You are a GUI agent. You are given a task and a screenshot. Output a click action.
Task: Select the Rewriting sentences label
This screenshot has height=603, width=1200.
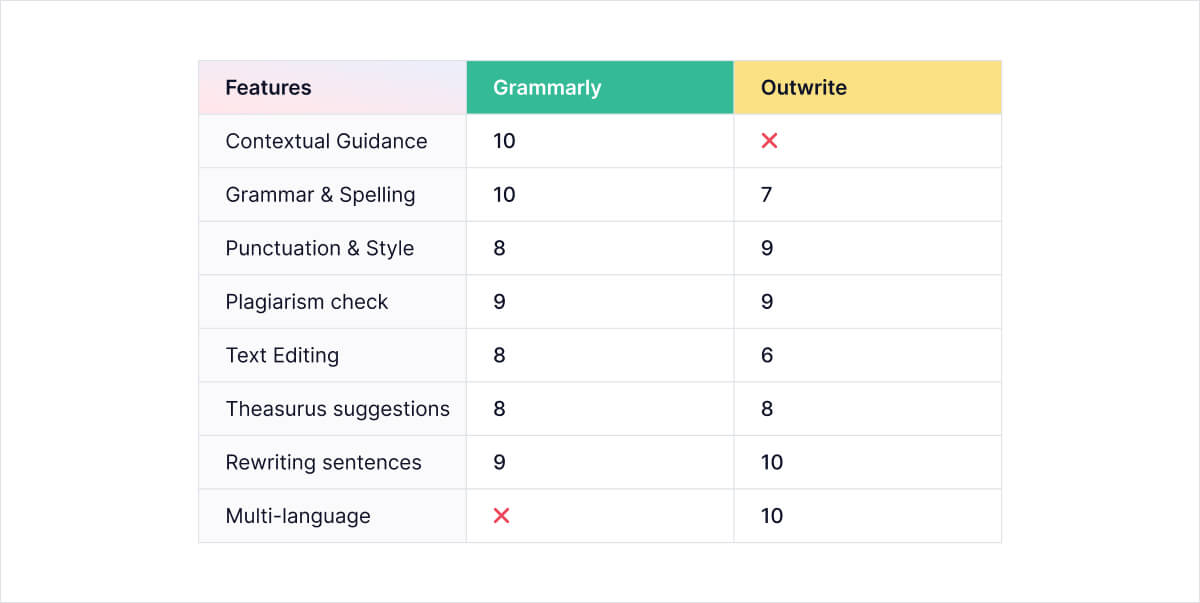click(323, 462)
